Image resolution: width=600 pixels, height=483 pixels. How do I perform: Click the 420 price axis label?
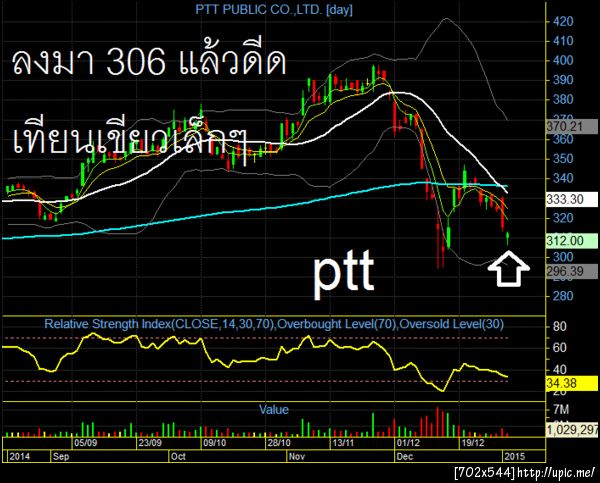coord(563,21)
